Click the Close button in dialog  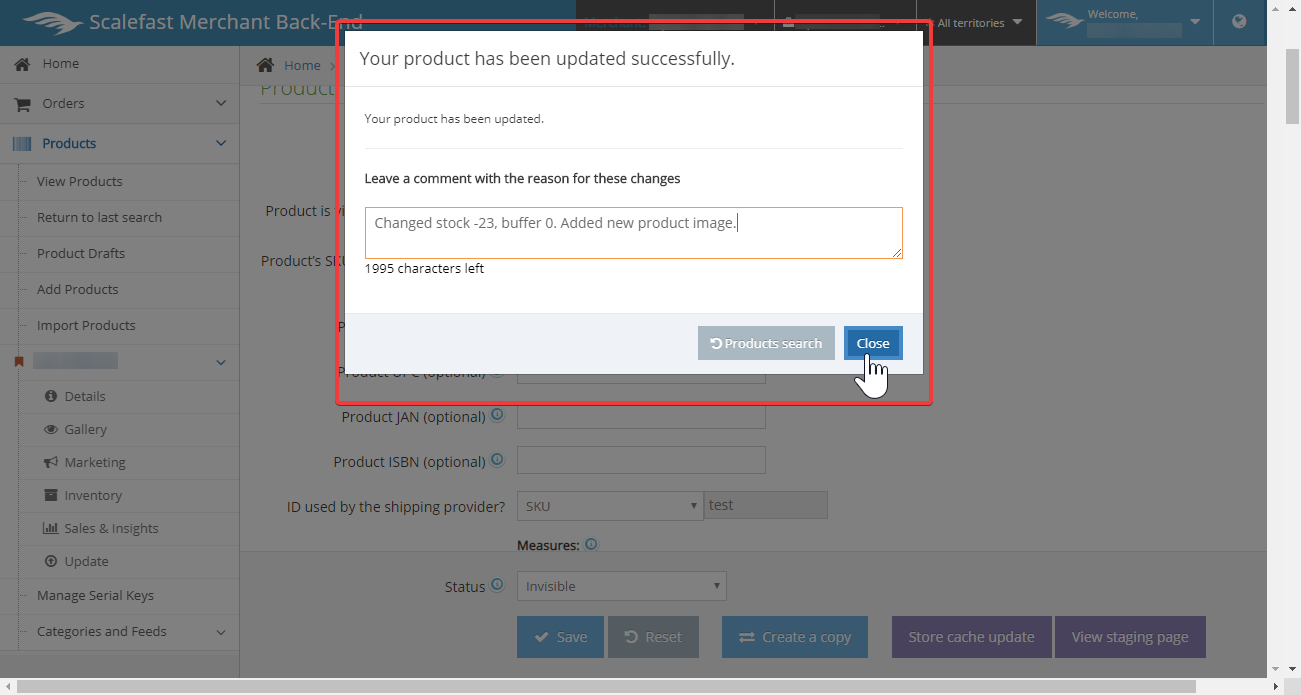[x=872, y=343]
